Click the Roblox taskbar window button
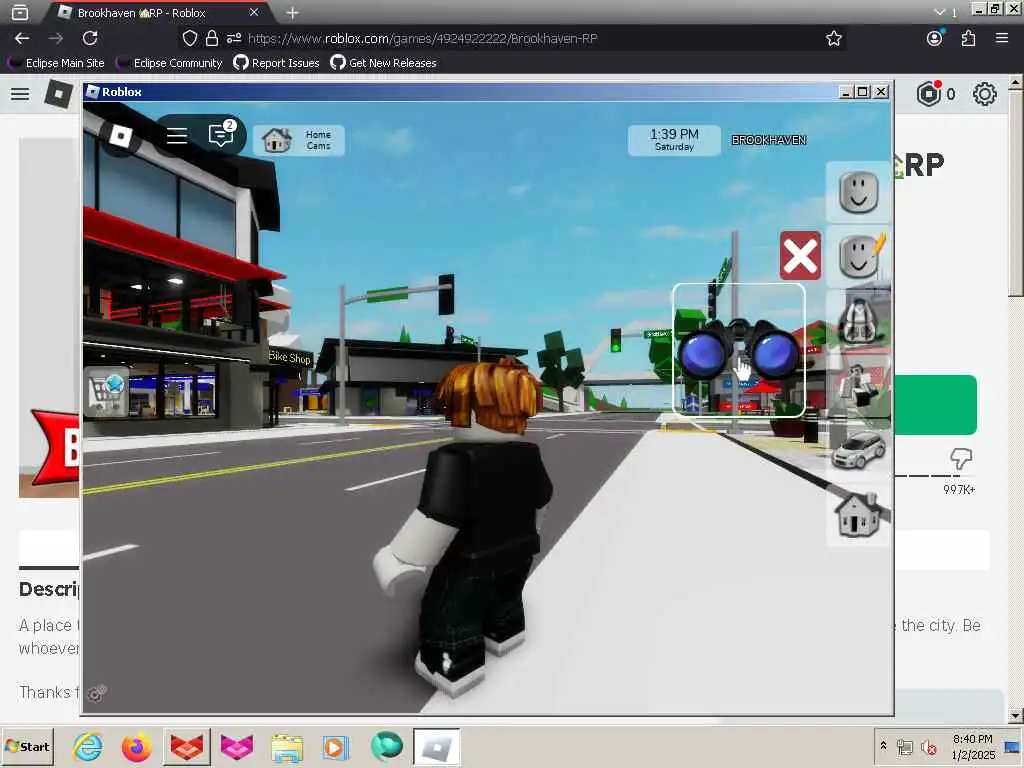The width and height of the screenshot is (1024, 768). pos(436,748)
